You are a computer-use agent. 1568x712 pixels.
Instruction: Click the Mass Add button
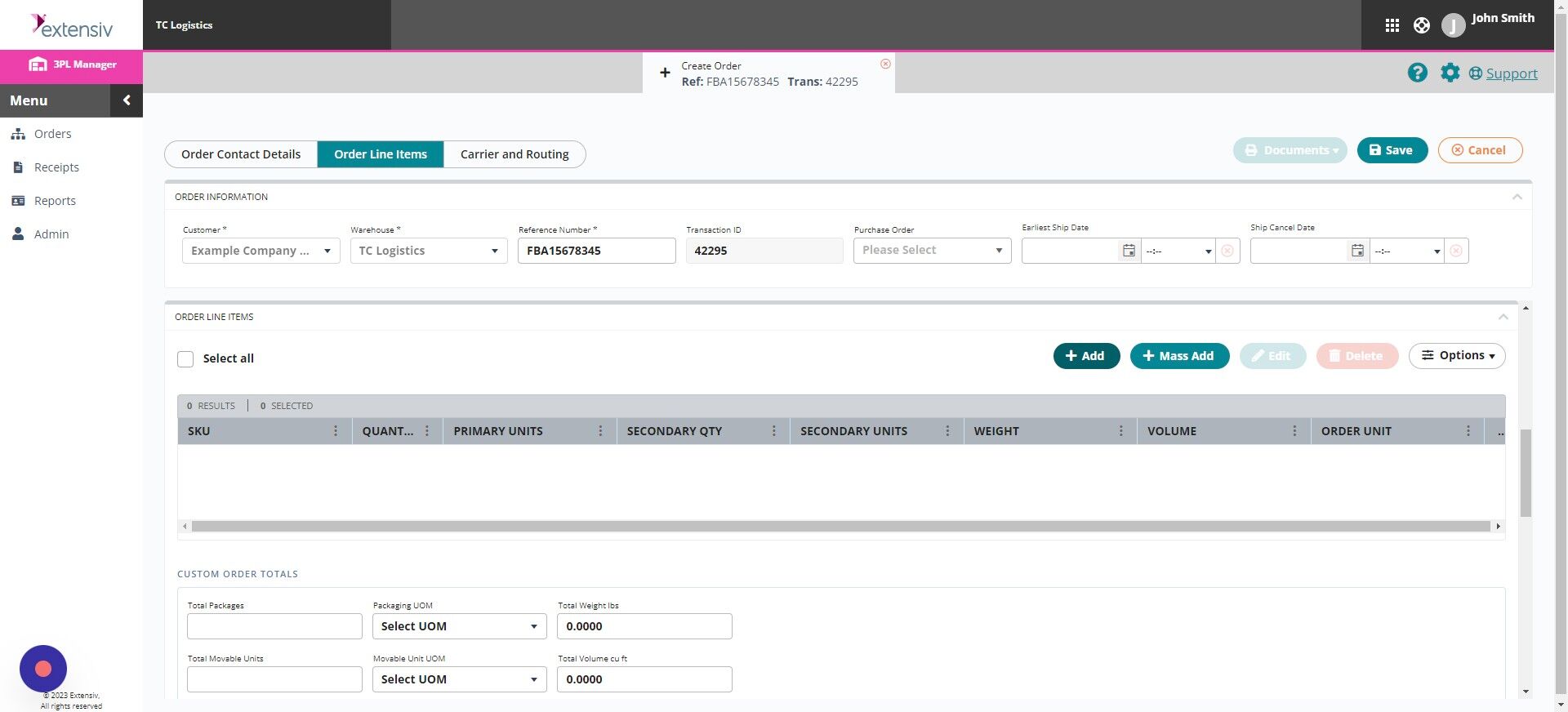(x=1179, y=356)
